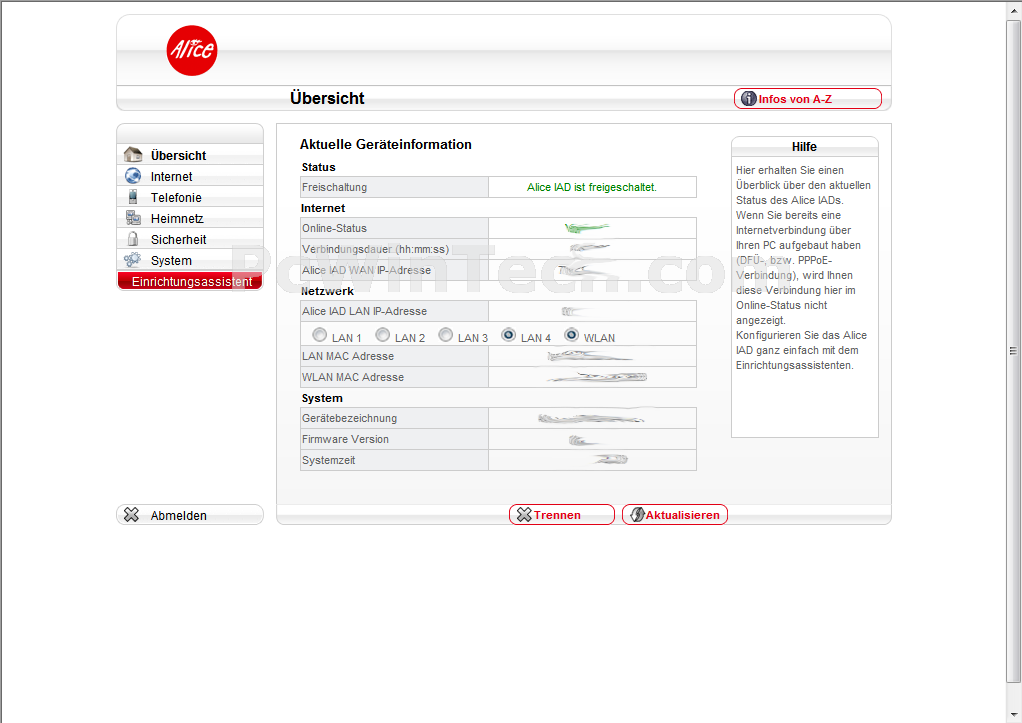Click the "Online-Status" row label
The width and height of the screenshot is (1022, 723).
tap(334, 228)
